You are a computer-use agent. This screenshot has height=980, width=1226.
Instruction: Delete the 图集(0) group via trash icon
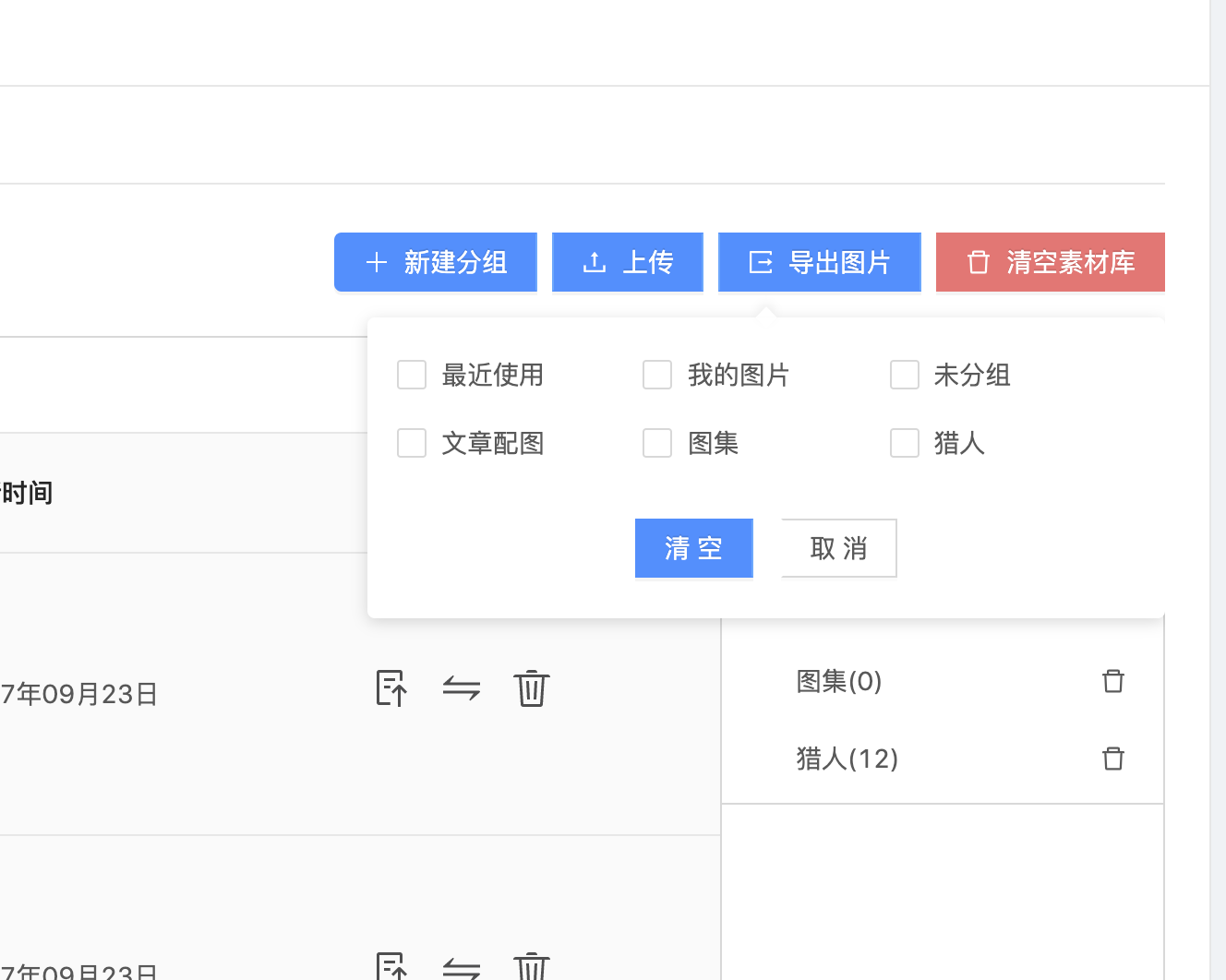[x=1113, y=681]
